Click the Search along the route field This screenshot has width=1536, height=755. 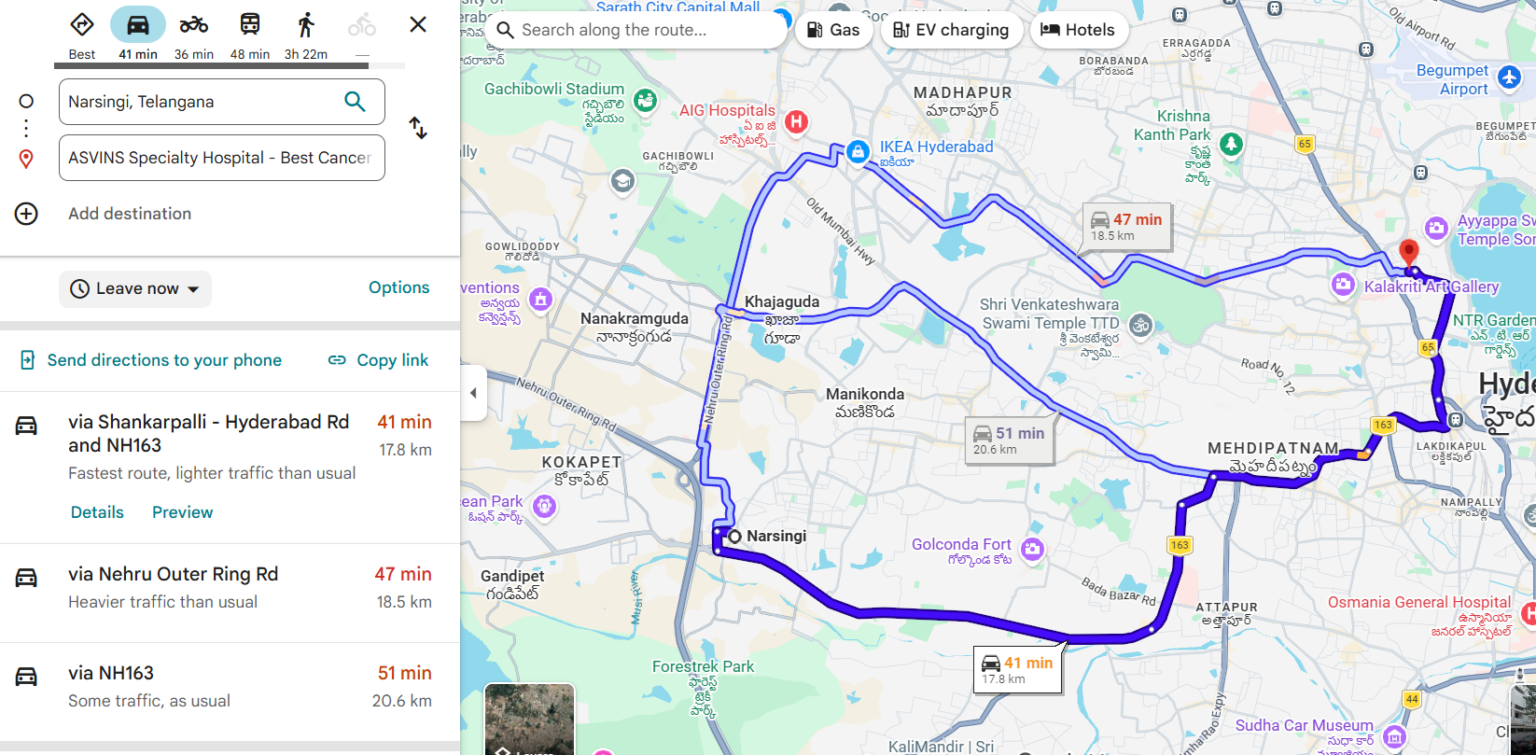[x=640, y=30]
